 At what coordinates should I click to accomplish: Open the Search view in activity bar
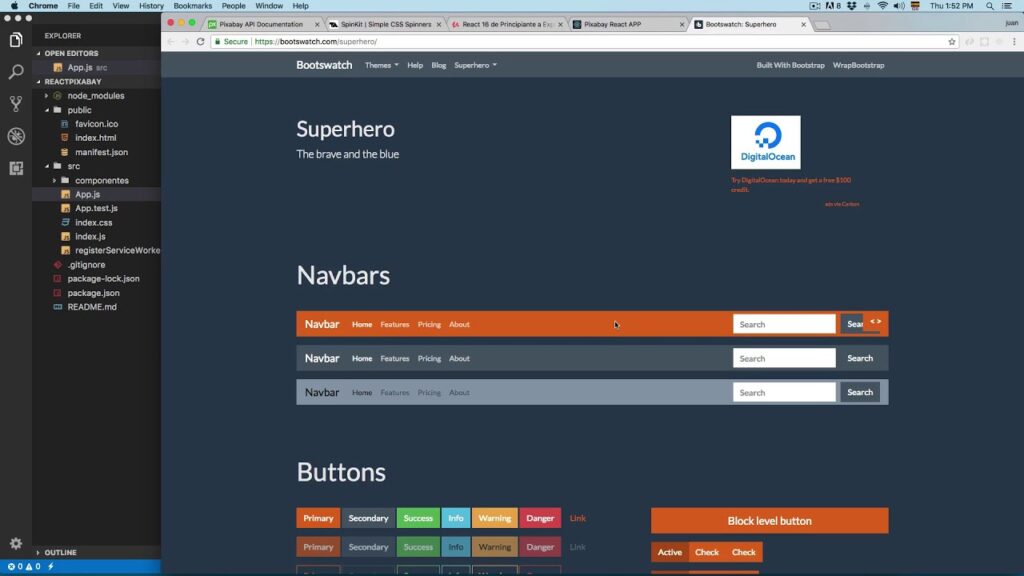pyautogui.click(x=16, y=72)
